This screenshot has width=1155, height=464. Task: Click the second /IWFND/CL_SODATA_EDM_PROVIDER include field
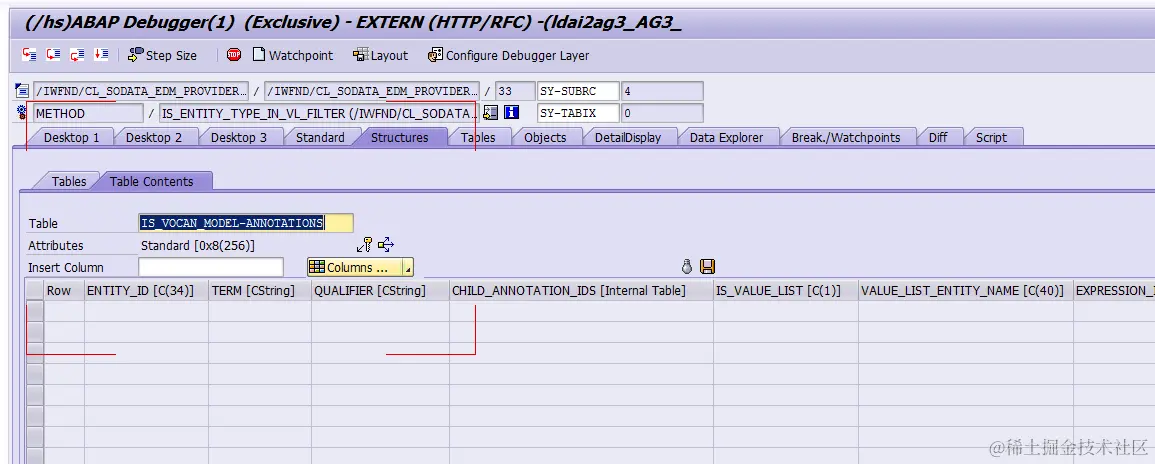coord(371,91)
